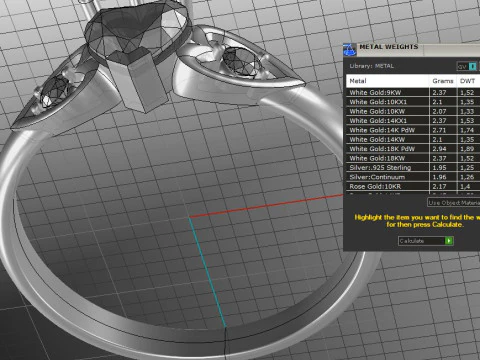
Task: Click the 1,74 DWT cell
Action: 468,130
